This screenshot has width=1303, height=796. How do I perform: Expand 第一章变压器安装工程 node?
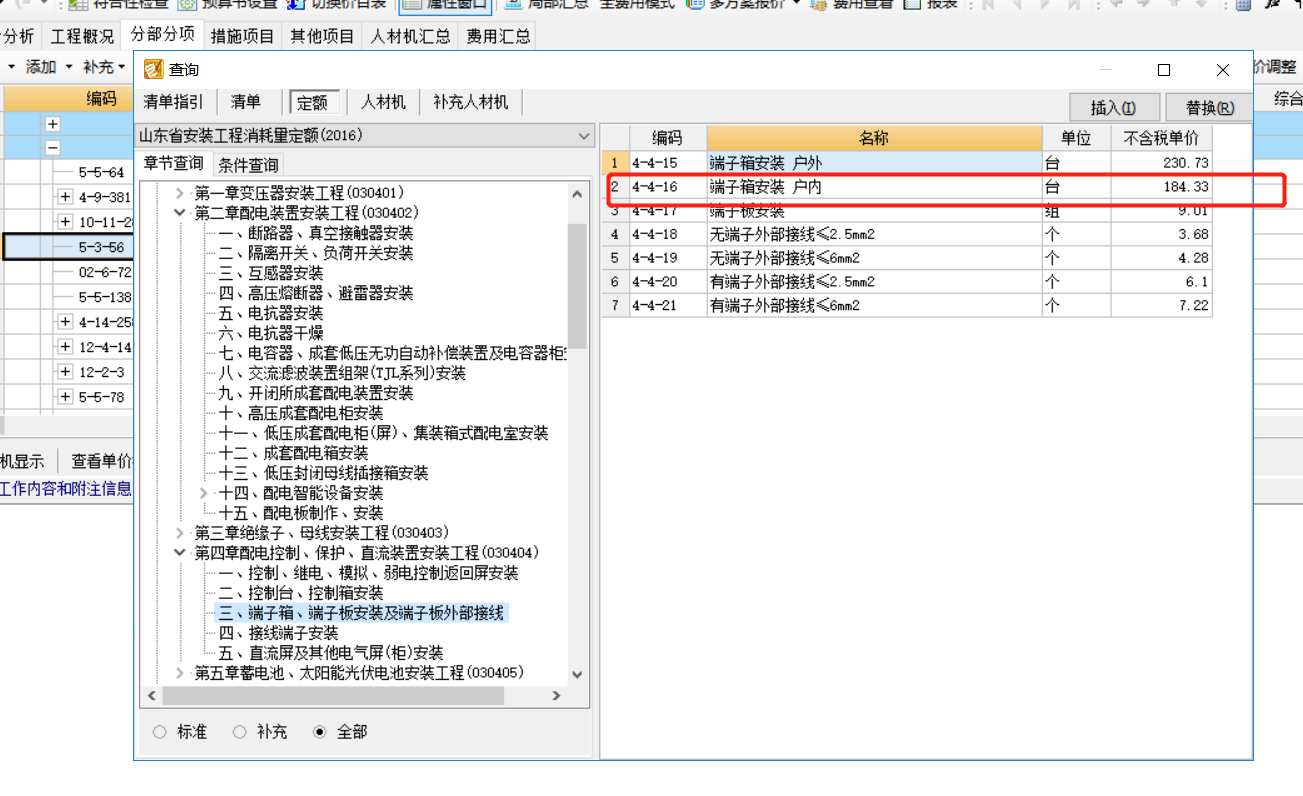coord(180,193)
